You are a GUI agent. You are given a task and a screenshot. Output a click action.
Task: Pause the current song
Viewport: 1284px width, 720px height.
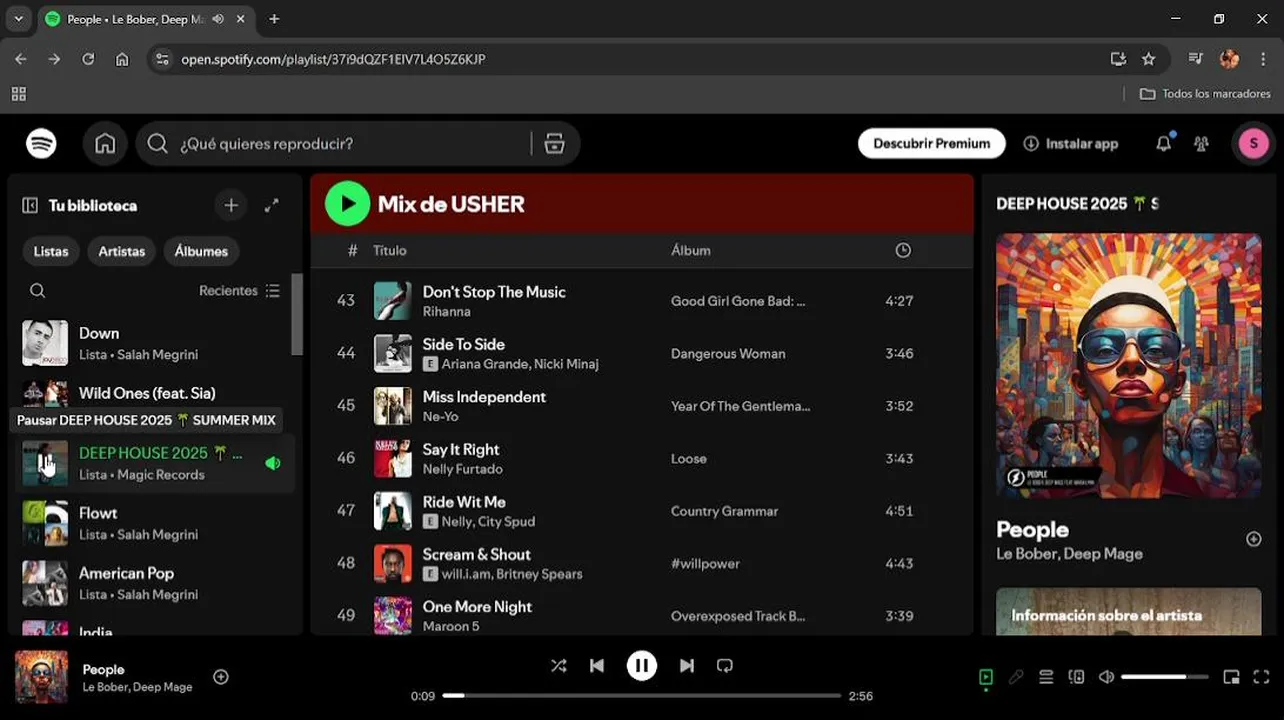click(x=642, y=666)
